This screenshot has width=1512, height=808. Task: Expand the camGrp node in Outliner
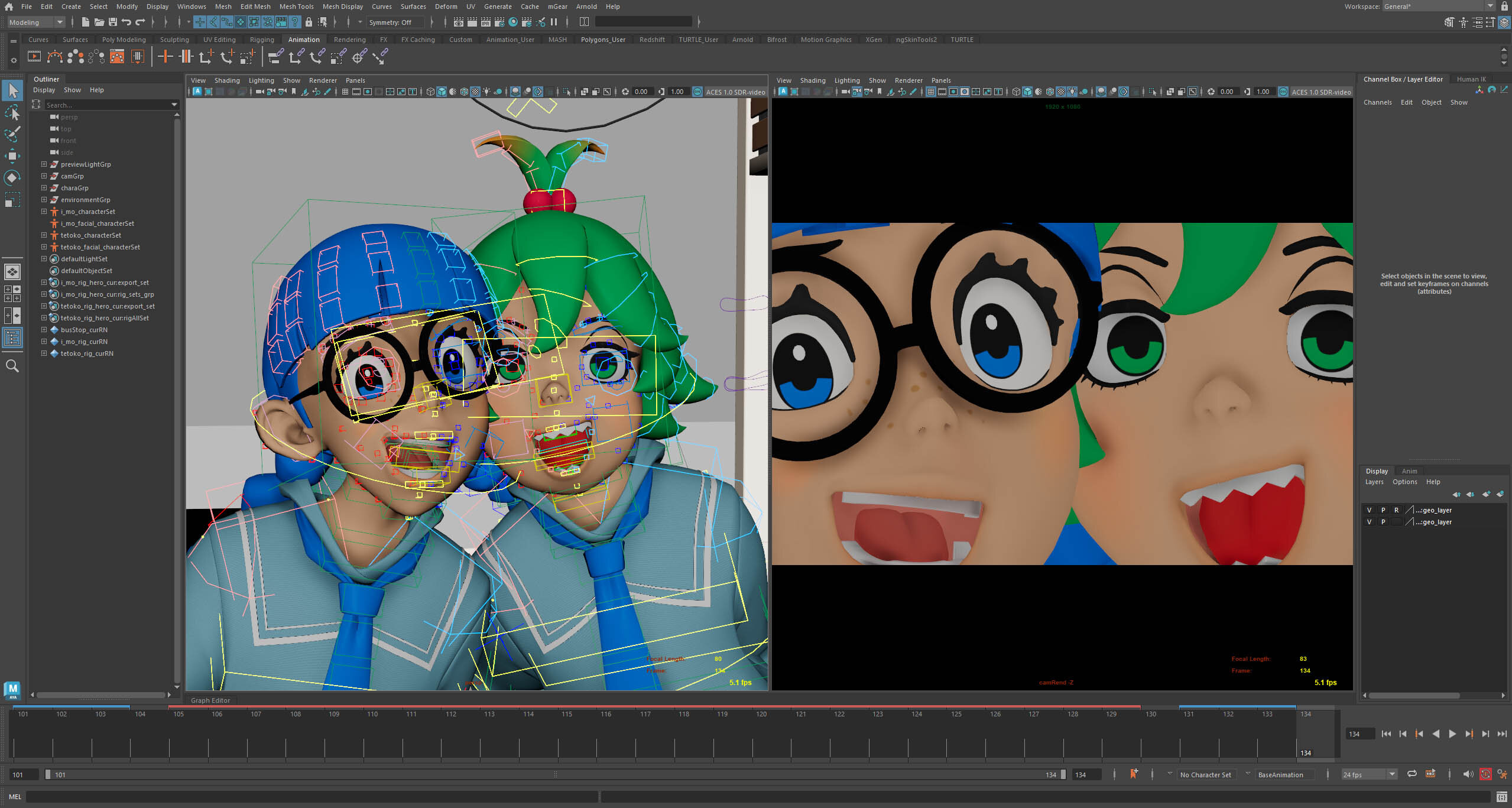coord(44,176)
